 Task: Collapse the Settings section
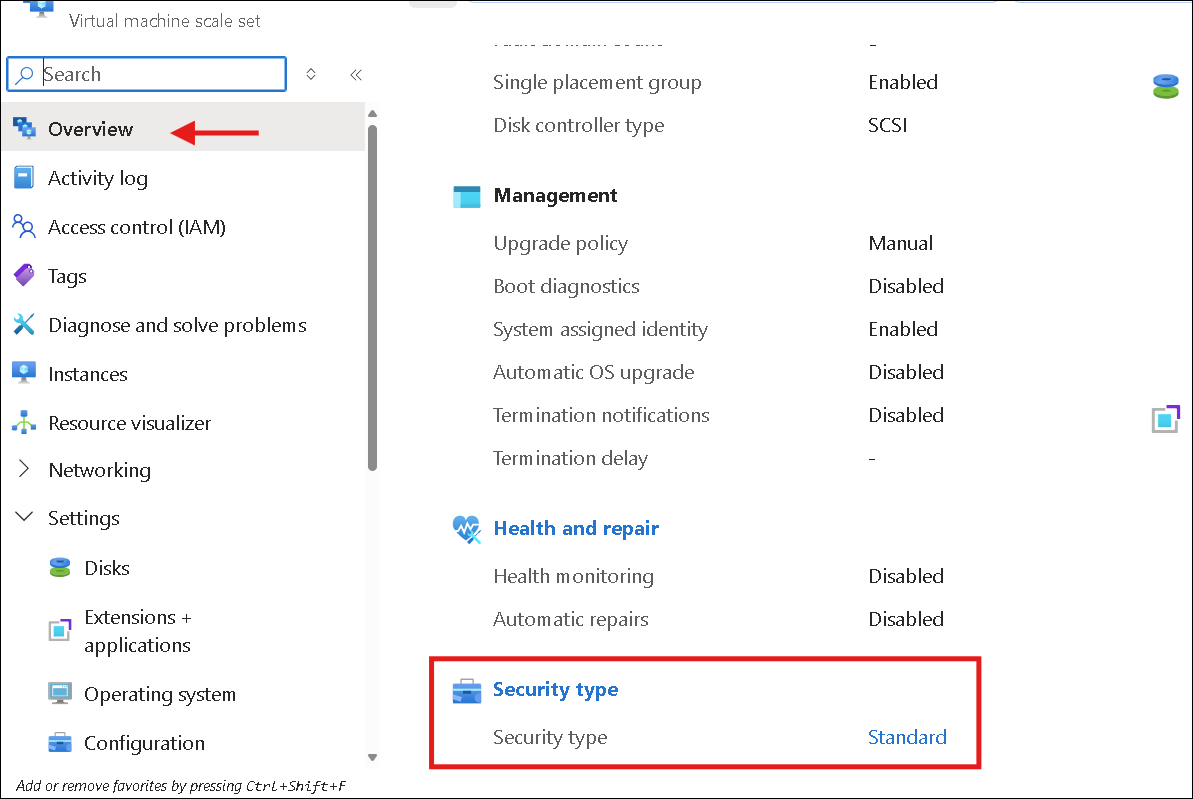tap(24, 518)
